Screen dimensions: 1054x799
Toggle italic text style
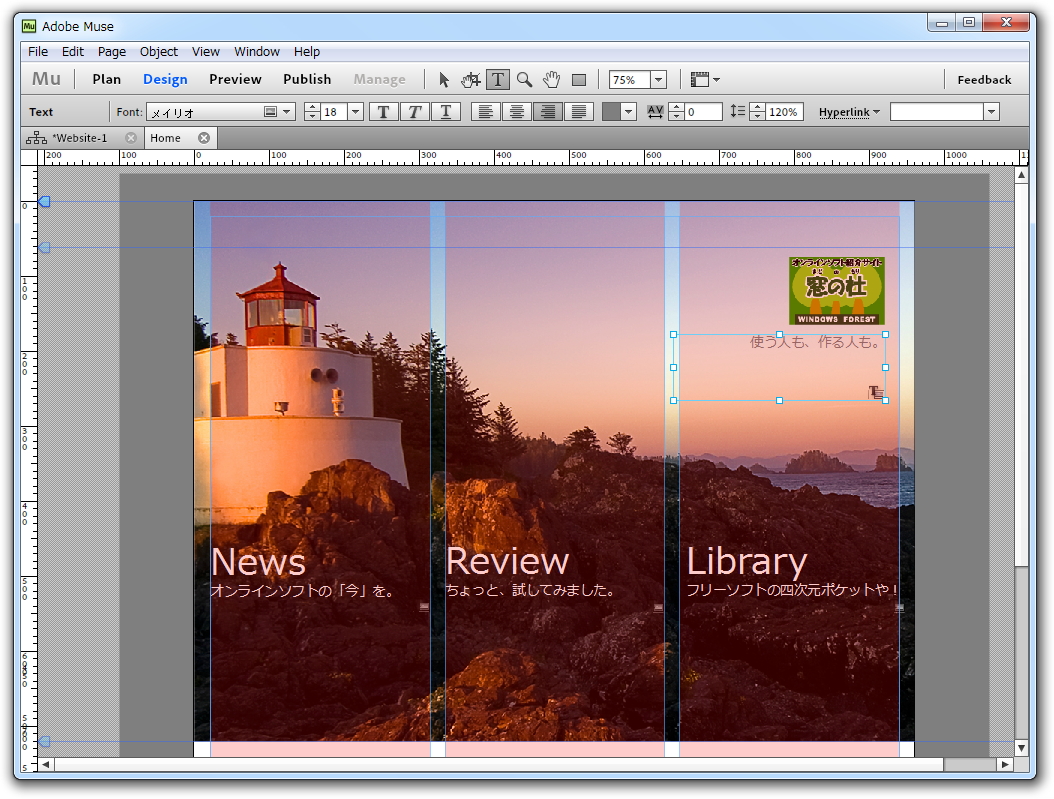(x=415, y=112)
